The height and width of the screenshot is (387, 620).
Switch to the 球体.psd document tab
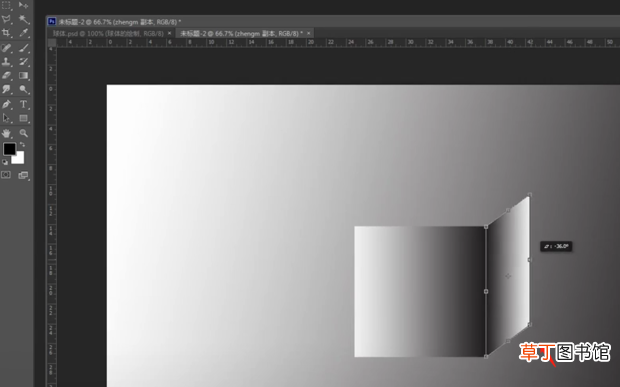(108, 34)
